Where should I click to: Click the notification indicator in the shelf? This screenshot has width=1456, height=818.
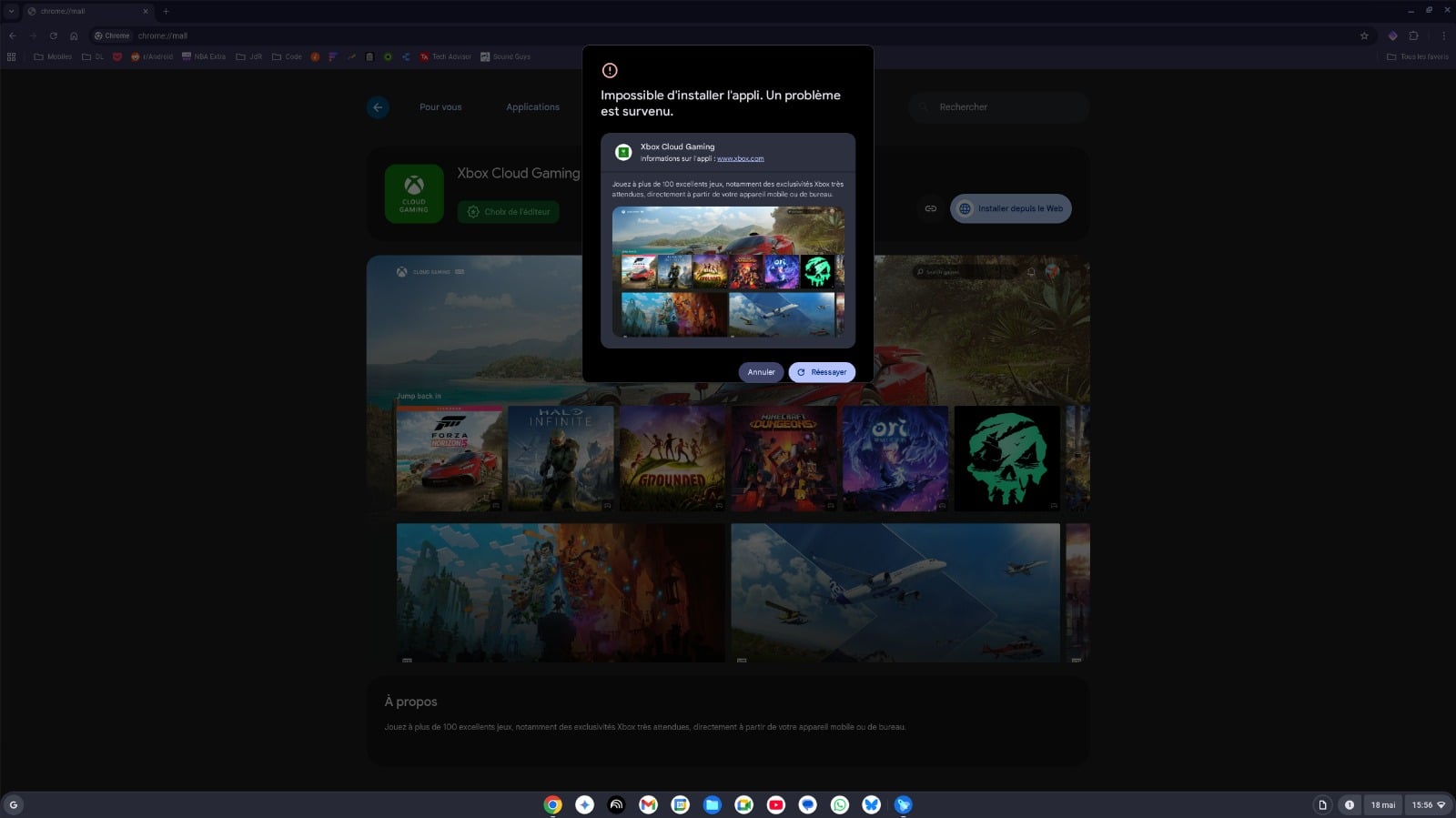tap(1350, 804)
